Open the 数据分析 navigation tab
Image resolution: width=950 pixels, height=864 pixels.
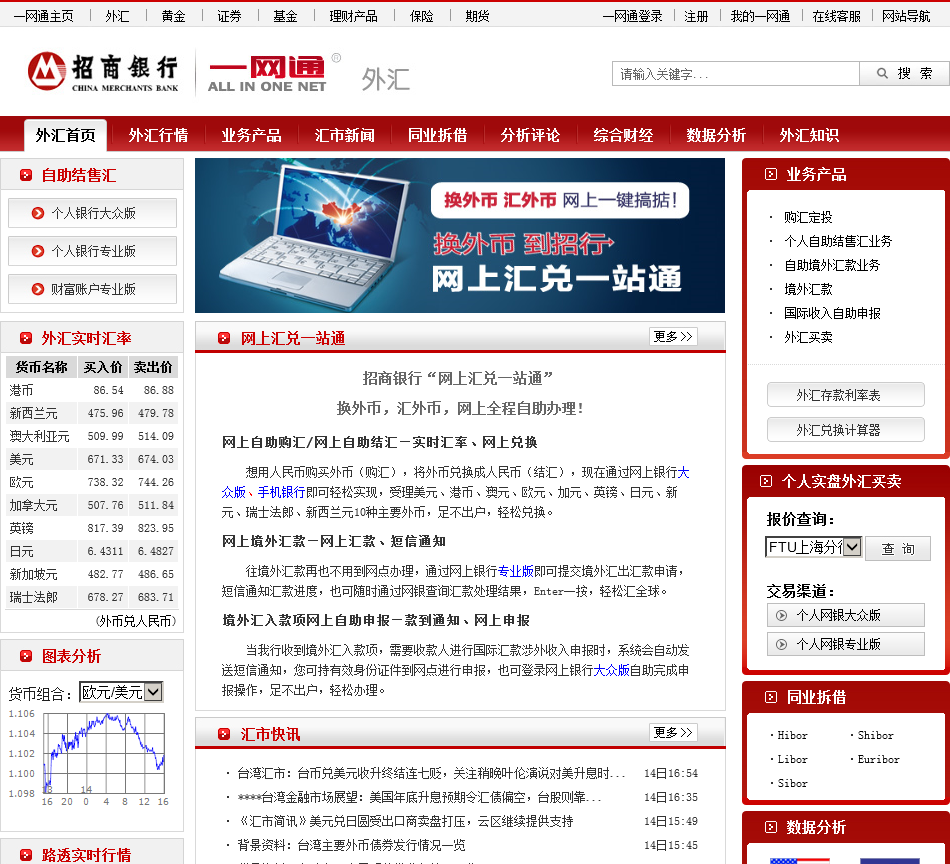(x=716, y=135)
